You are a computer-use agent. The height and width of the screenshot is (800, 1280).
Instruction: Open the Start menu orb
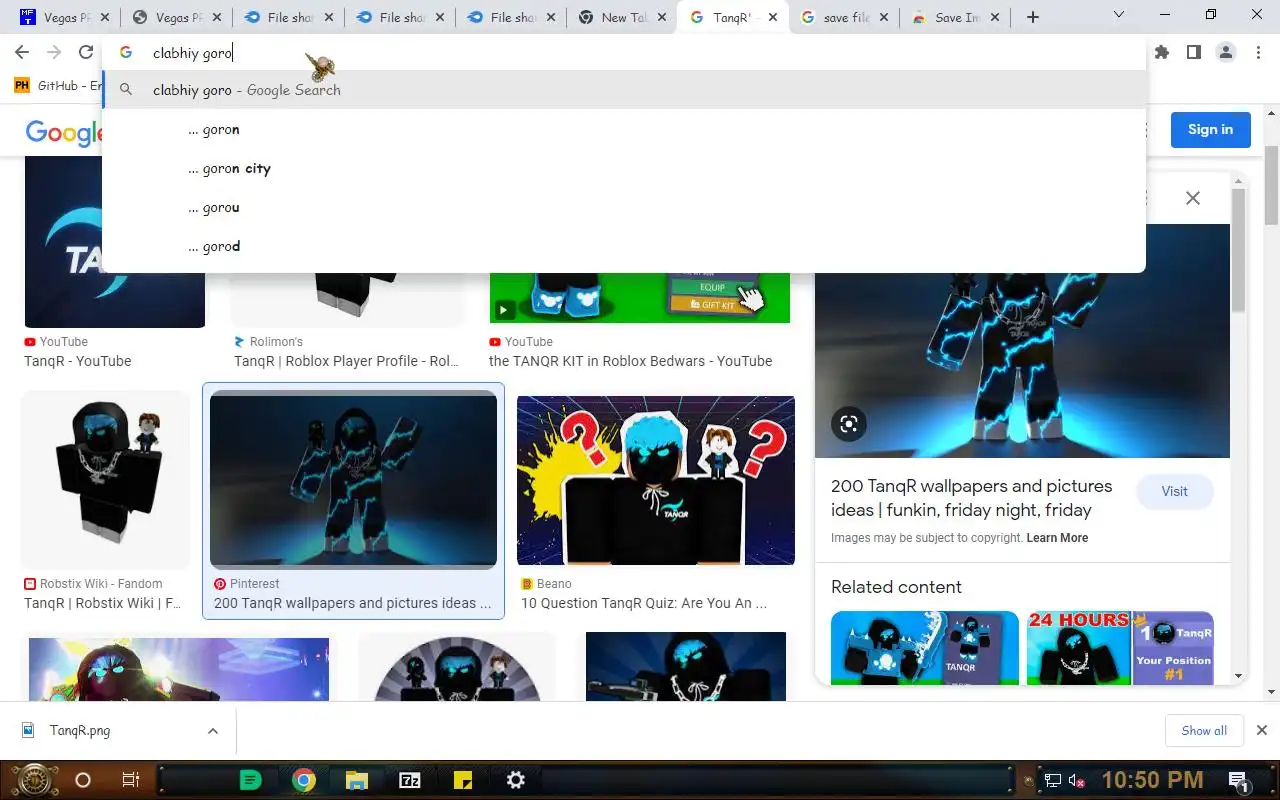[x=34, y=780]
